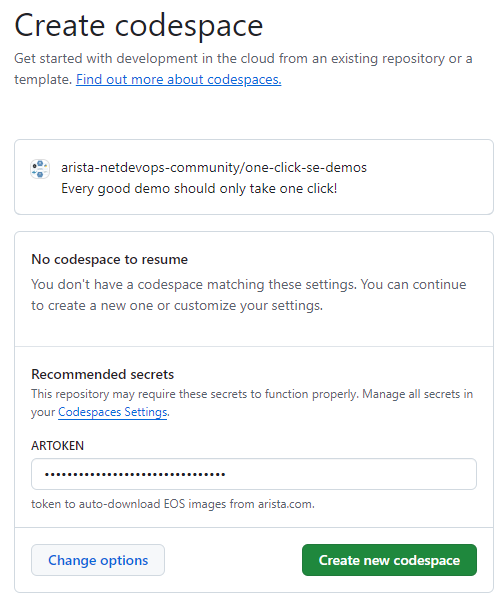502x601 pixels.
Task: Click the arista-netdevops-community repository avatar icon
Action: tap(40, 169)
